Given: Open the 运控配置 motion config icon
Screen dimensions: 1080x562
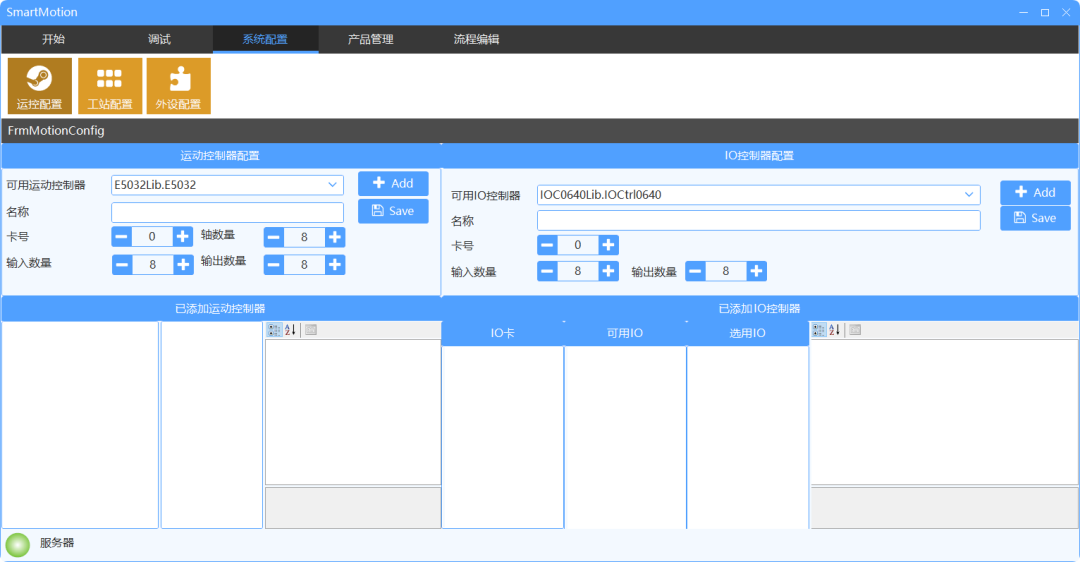Looking at the screenshot, I should point(40,86).
